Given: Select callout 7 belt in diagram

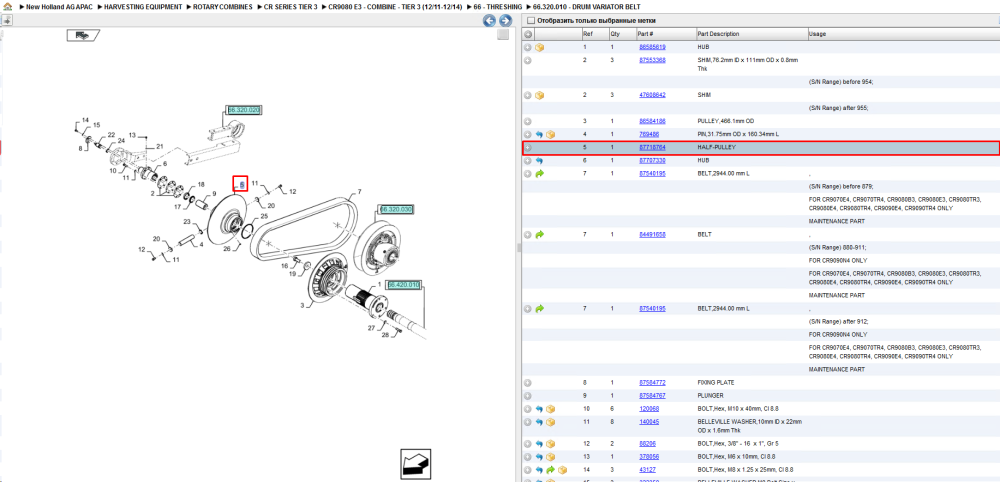Looking at the screenshot, I should tap(359, 191).
